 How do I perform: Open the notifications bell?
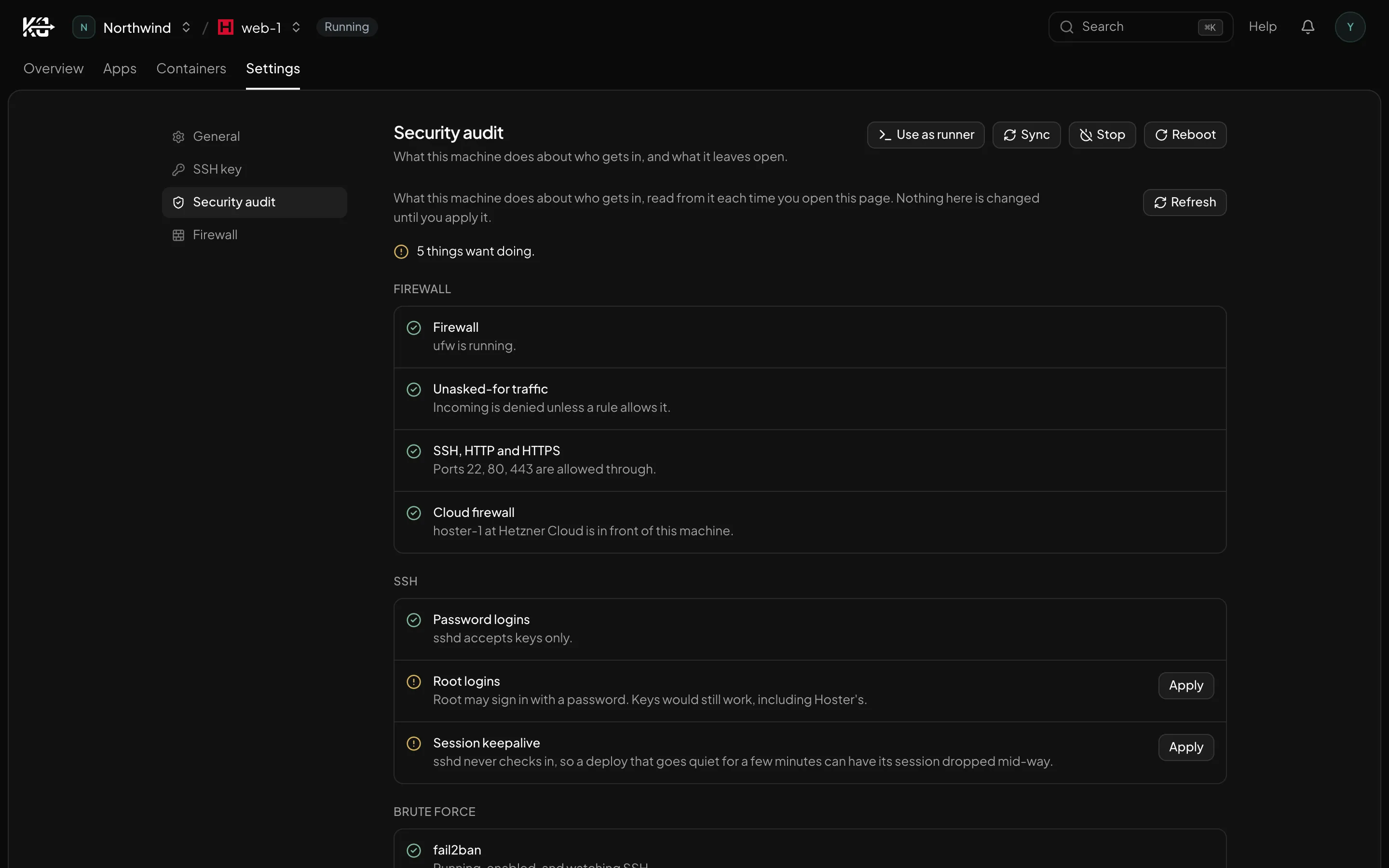[x=1307, y=27]
